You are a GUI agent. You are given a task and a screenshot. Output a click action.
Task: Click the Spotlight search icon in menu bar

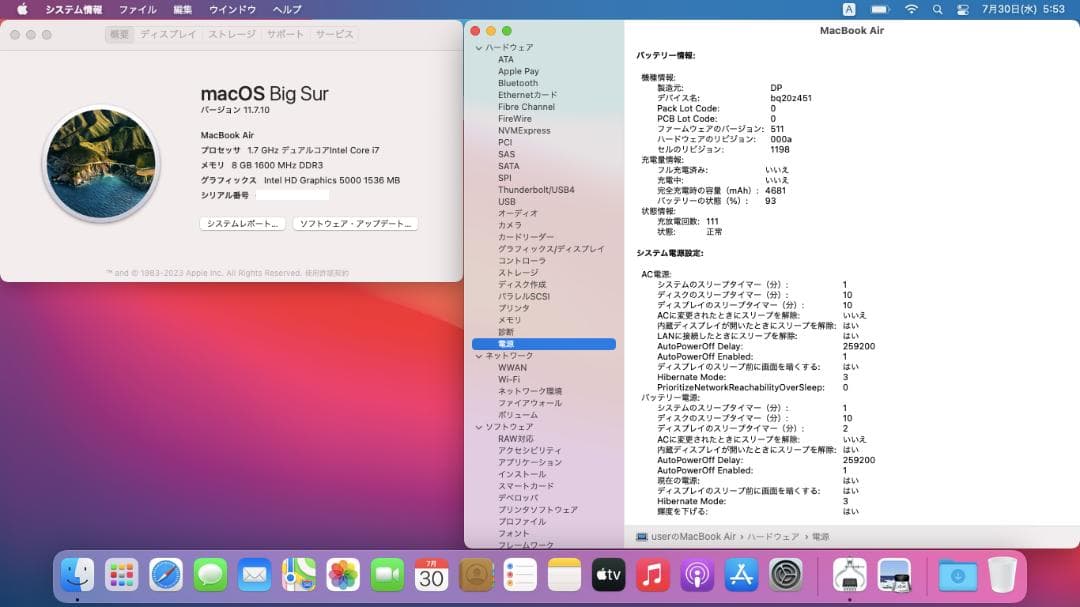936,9
